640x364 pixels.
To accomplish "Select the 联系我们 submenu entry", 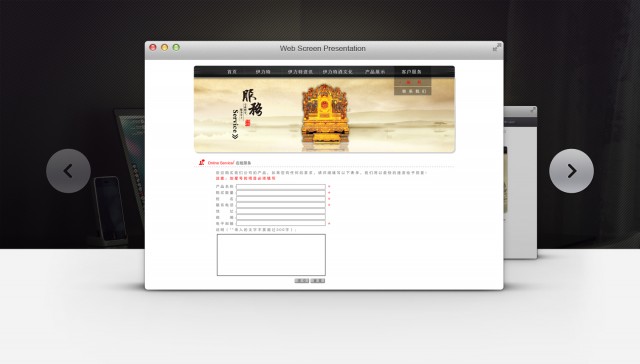I will tap(413, 91).
